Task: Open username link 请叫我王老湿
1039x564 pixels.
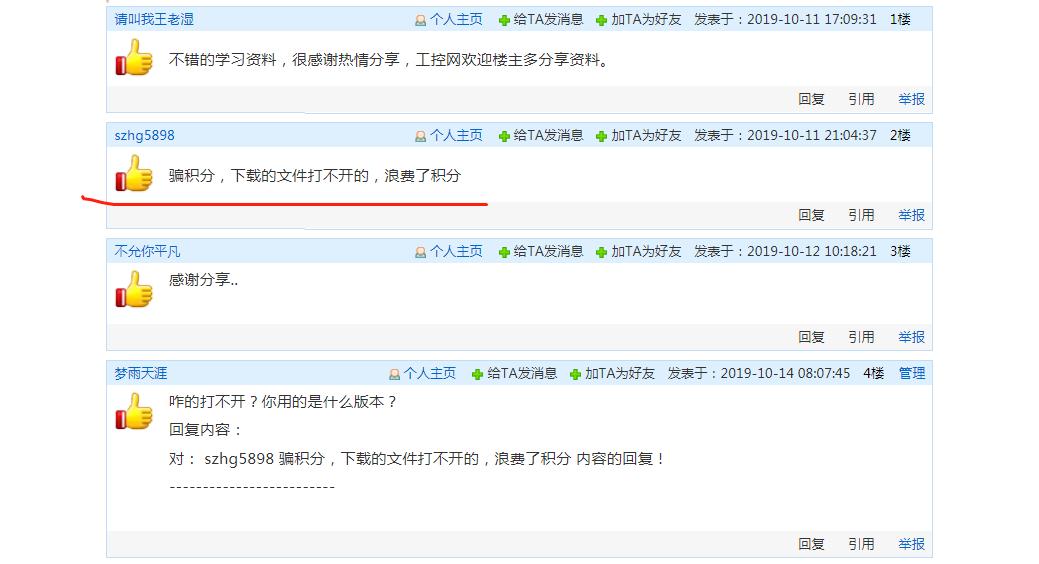Action: (x=154, y=19)
